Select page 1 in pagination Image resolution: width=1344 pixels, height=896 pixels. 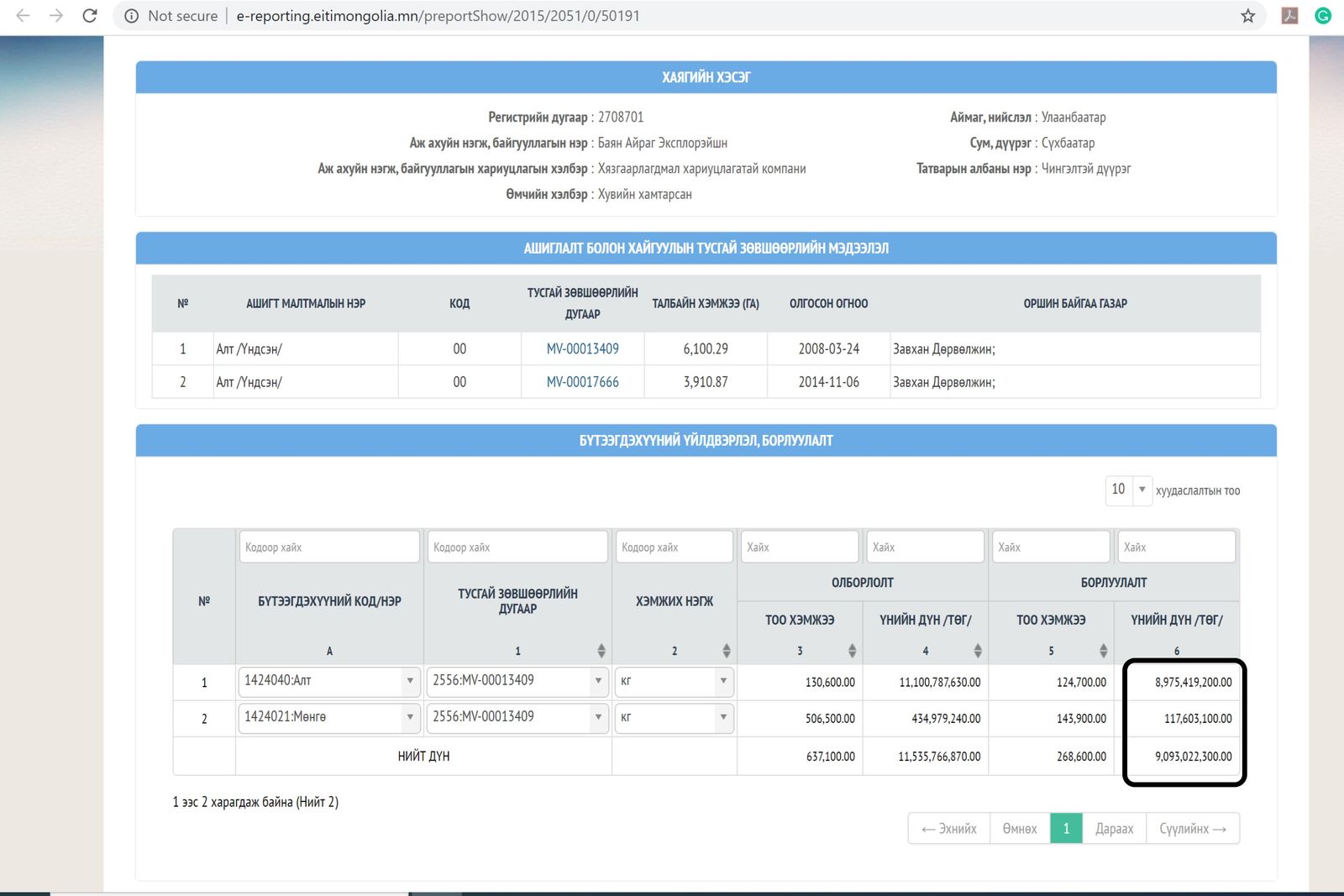1066,829
